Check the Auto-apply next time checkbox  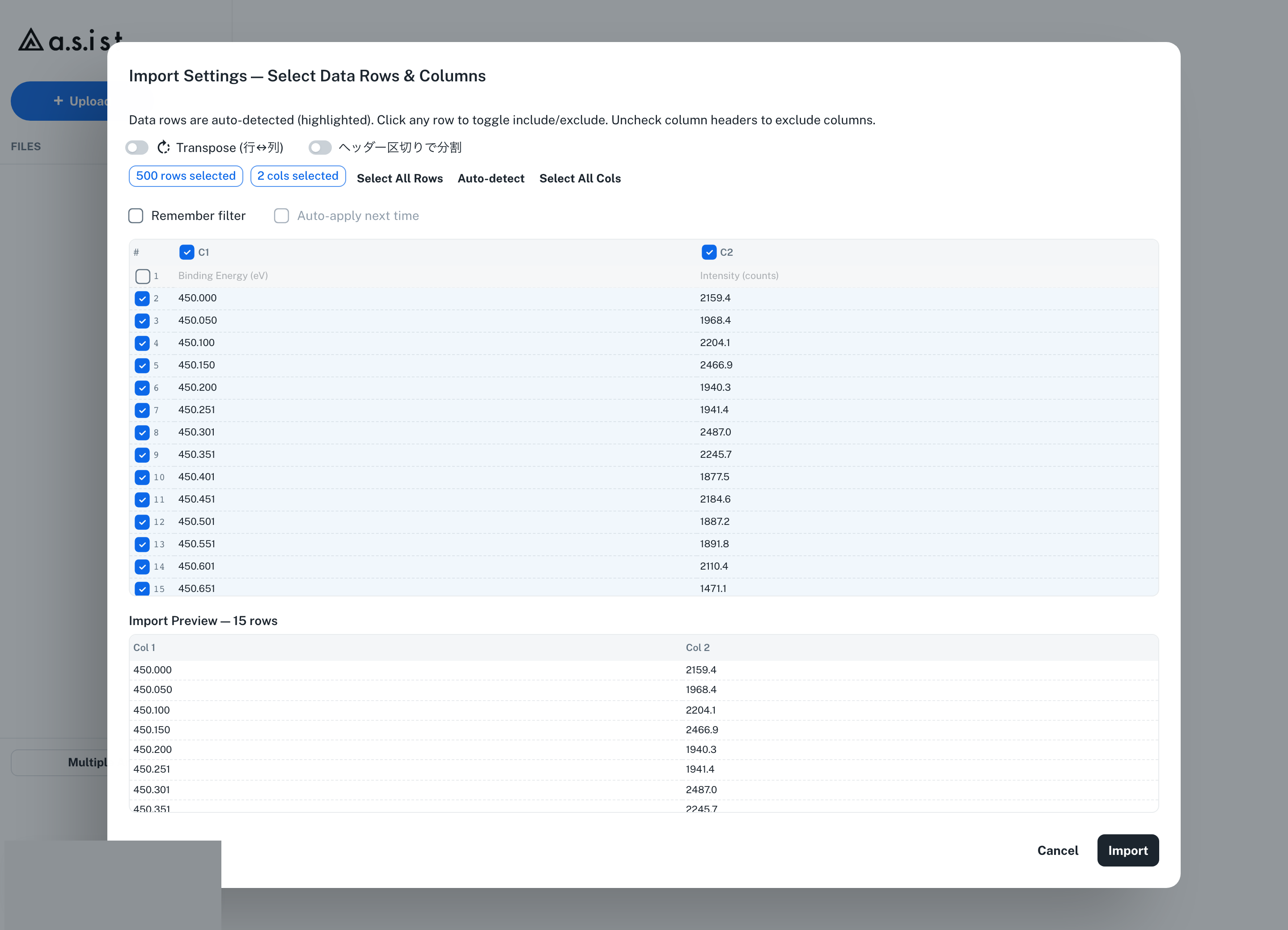[x=282, y=216]
